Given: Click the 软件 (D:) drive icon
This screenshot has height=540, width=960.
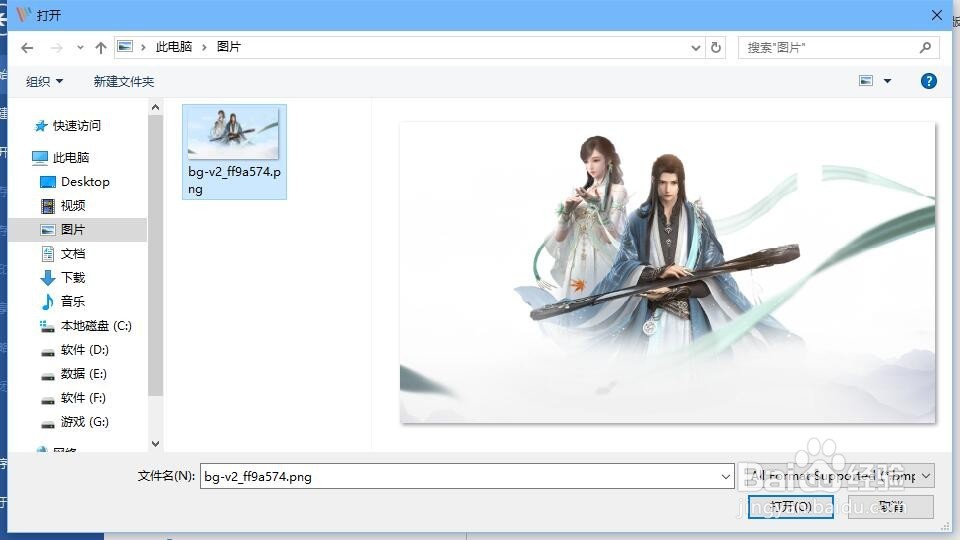Looking at the screenshot, I should click(48, 352).
